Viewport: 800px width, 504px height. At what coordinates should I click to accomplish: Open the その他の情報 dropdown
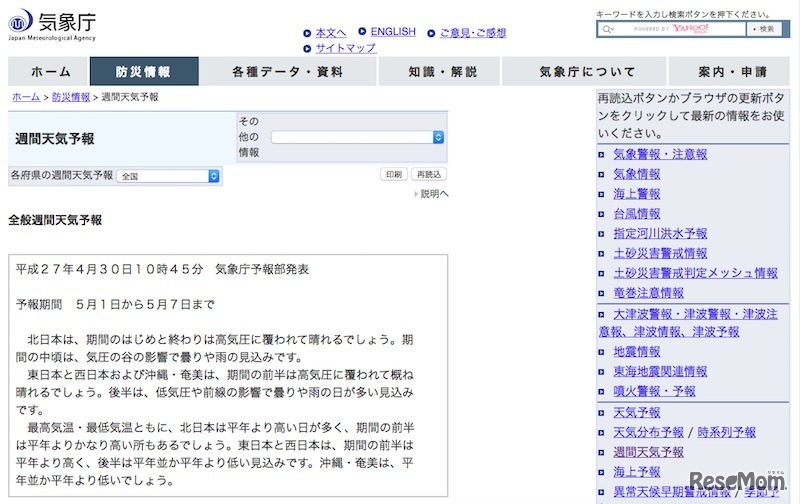coord(357,137)
